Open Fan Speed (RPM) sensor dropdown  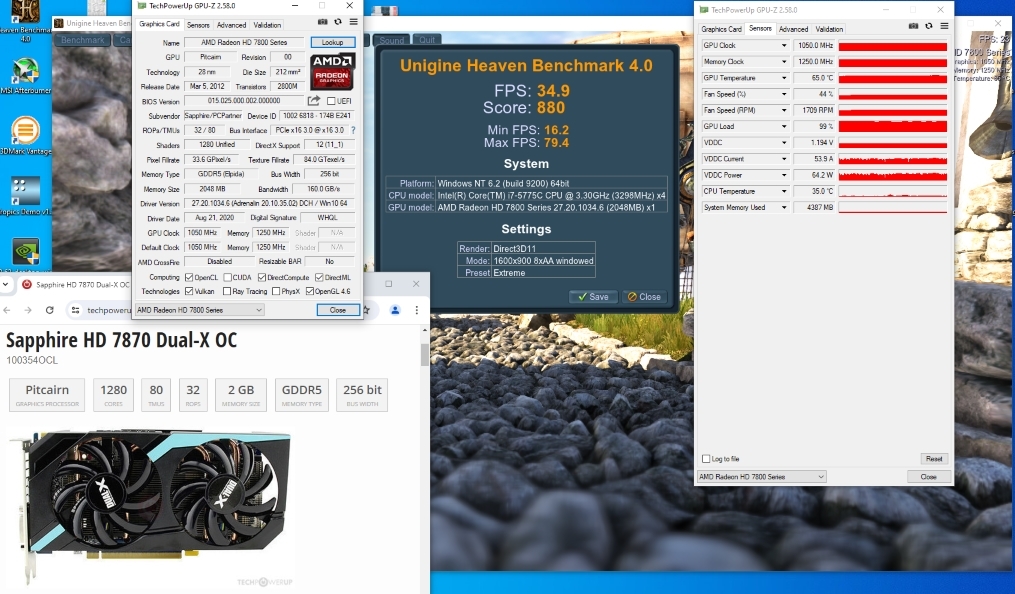tap(784, 110)
